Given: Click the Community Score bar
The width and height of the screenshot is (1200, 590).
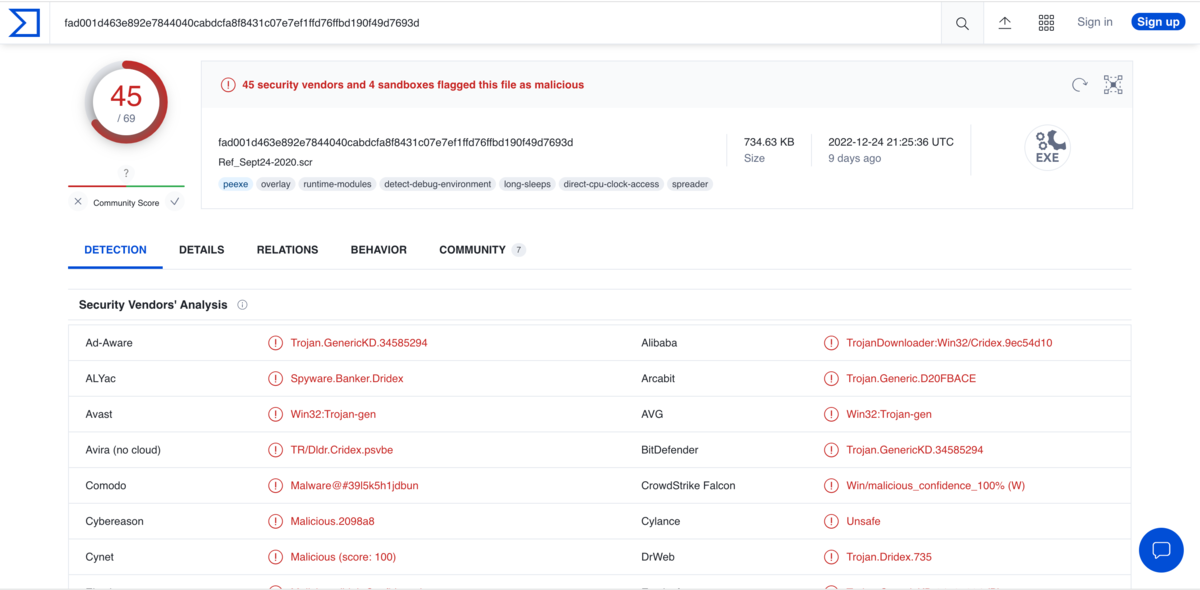Looking at the screenshot, I should tap(126, 186).
